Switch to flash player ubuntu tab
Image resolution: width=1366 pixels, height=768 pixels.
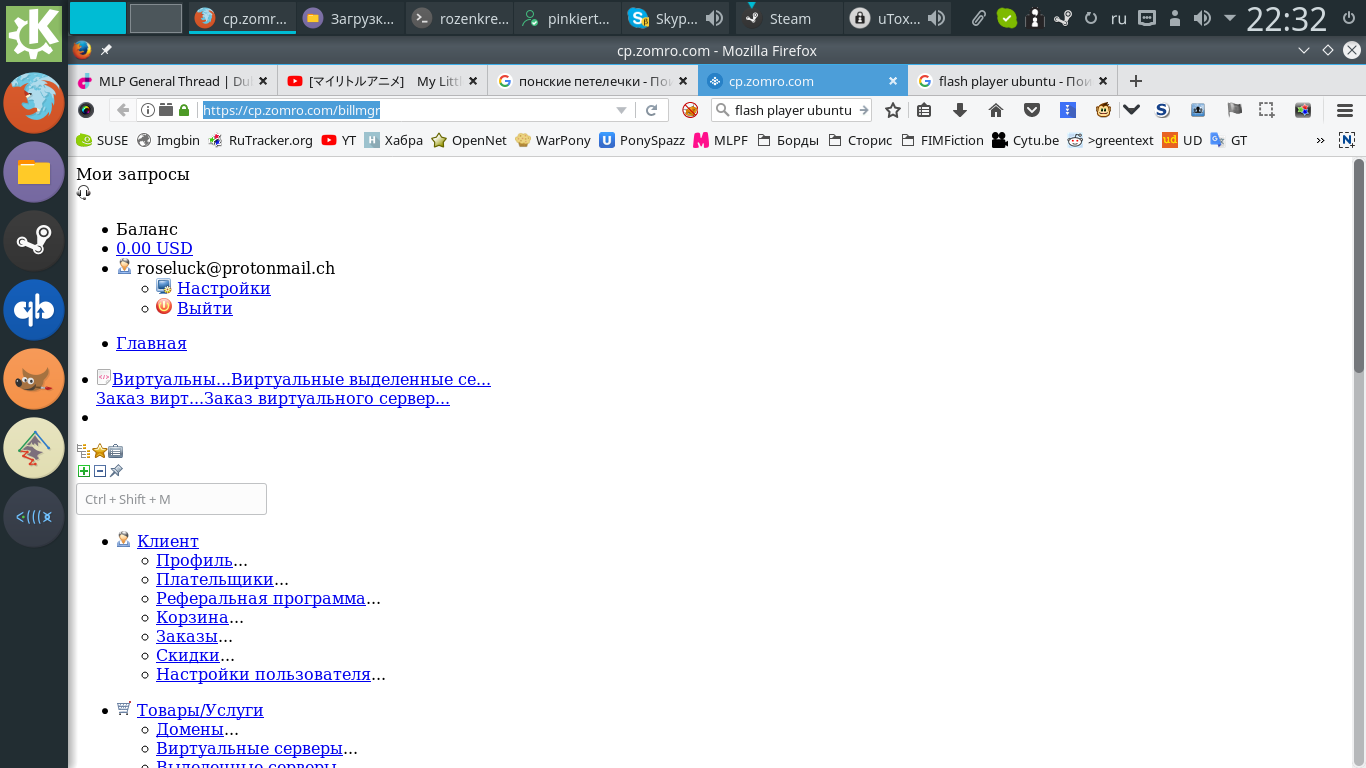pyautogui.click(x=1014, y=81)
